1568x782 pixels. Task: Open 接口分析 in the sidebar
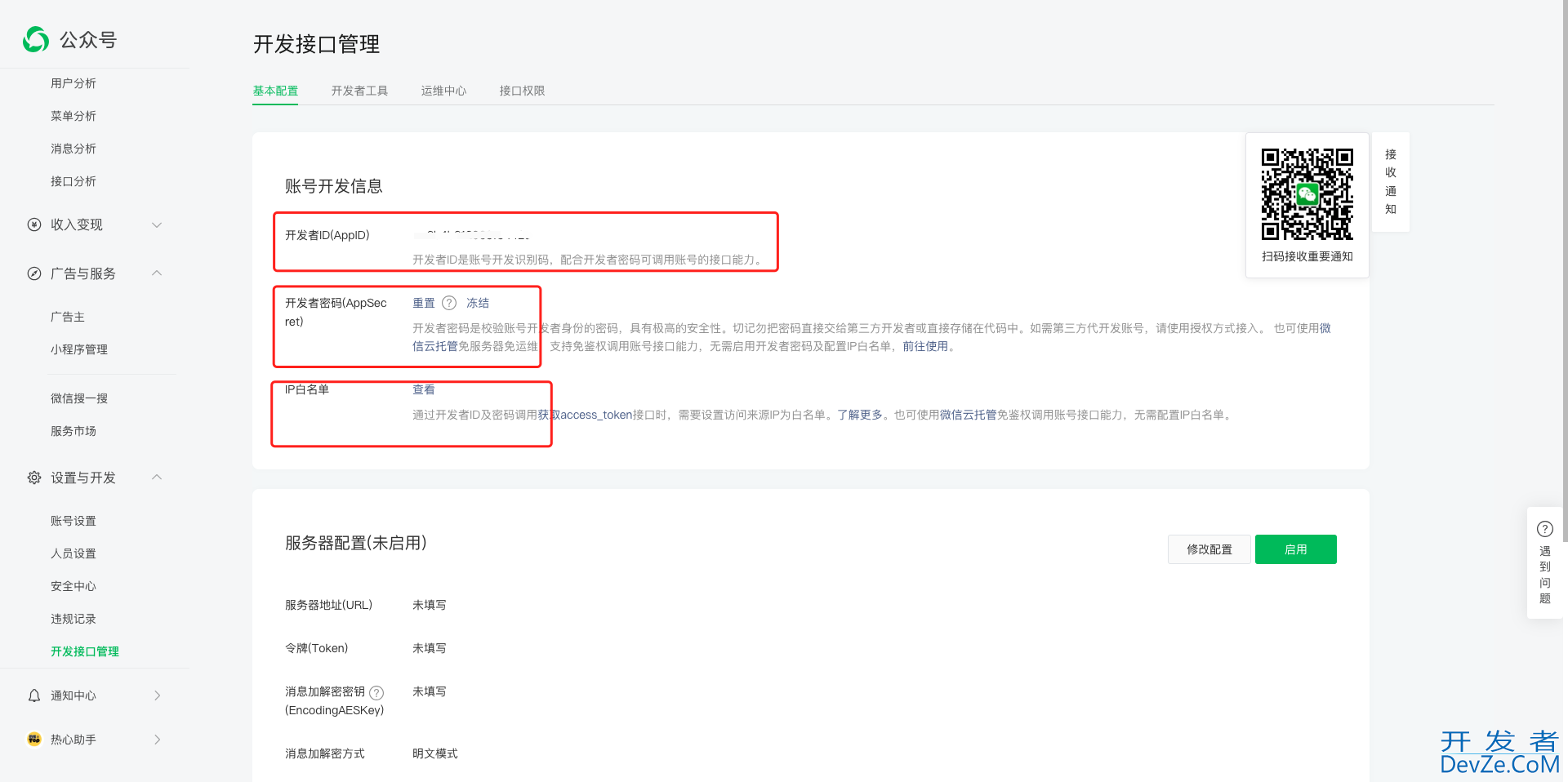tap(73, 181)
